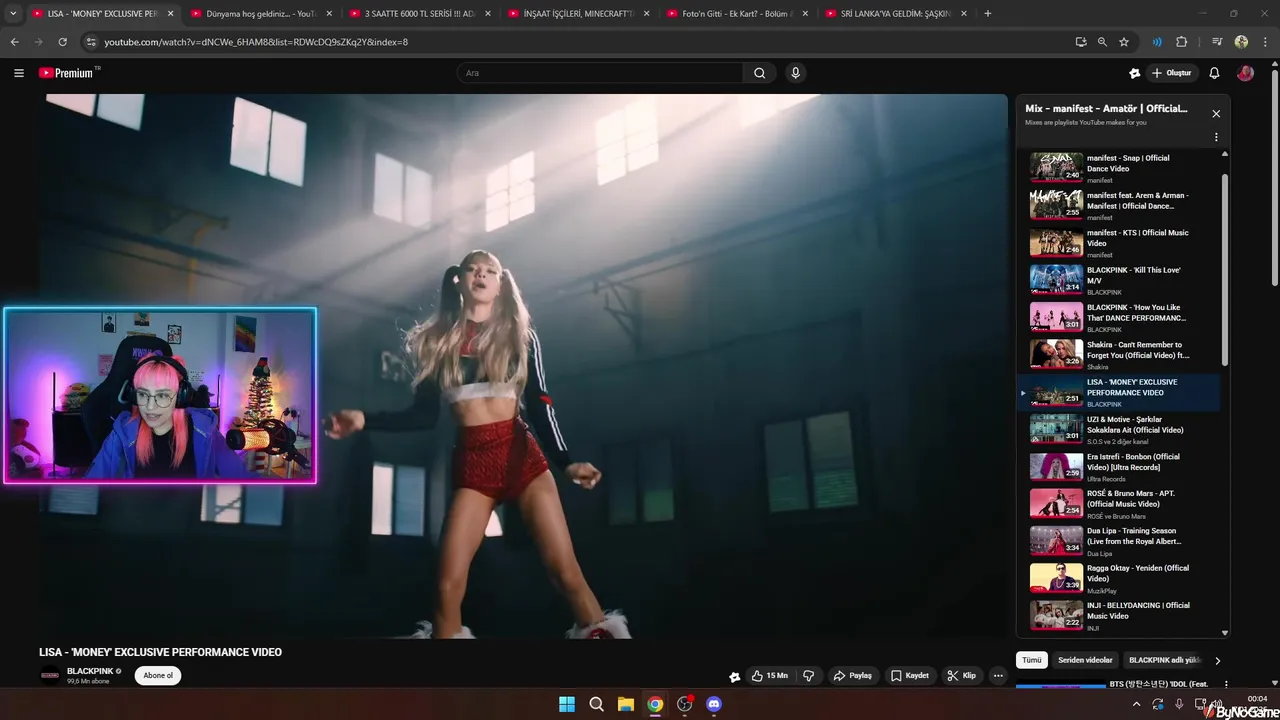Click the search magnifier button
The width and height of the screenshot is (1280, 720).
pyautogui.click(x=759, y=73)
